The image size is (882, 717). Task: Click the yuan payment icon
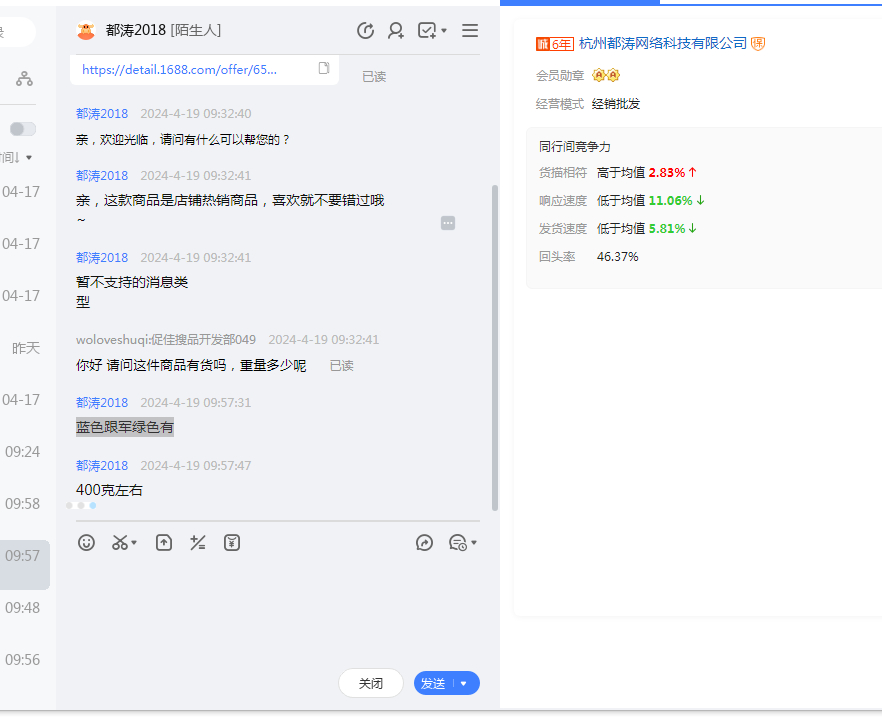pos(232,543)
